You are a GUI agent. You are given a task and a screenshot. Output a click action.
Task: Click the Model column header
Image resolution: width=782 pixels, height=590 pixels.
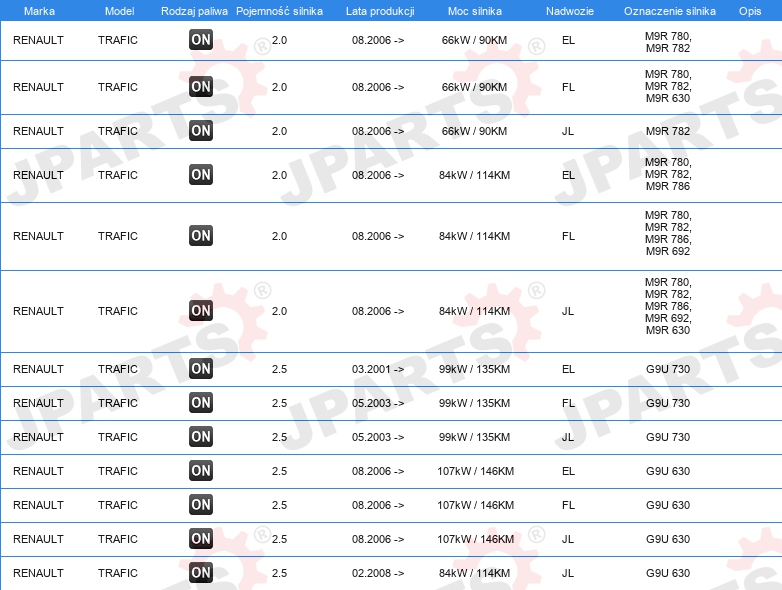(119, 11)
